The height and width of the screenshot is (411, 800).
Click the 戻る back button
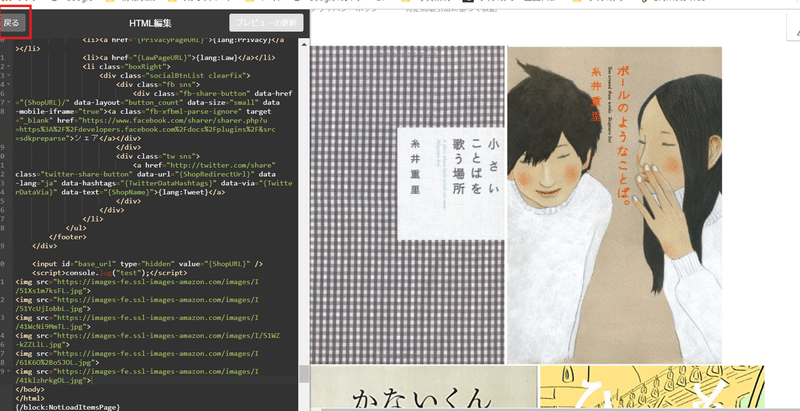13,22
